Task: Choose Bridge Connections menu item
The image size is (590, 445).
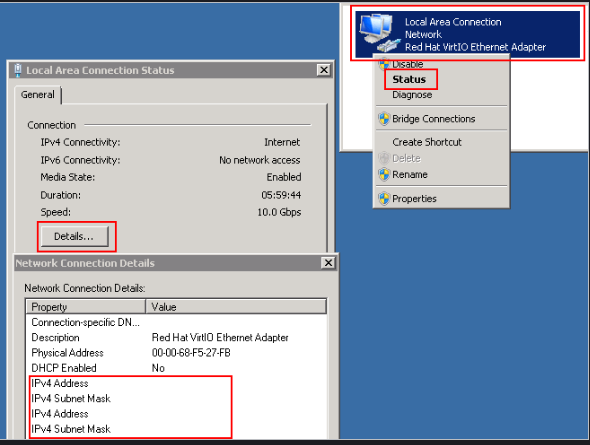Action: (433, 119)
